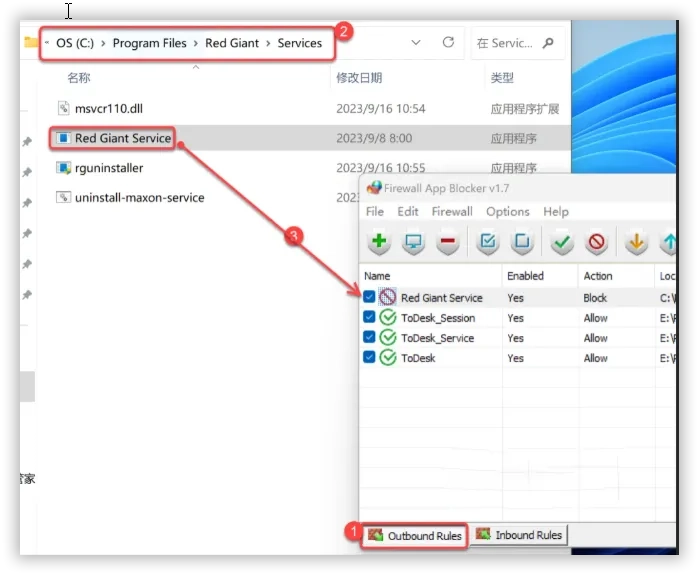This screenshot has height=575, width=699.
Task: Click the folder icon in the address bar
Action: [x=31, y=42]
